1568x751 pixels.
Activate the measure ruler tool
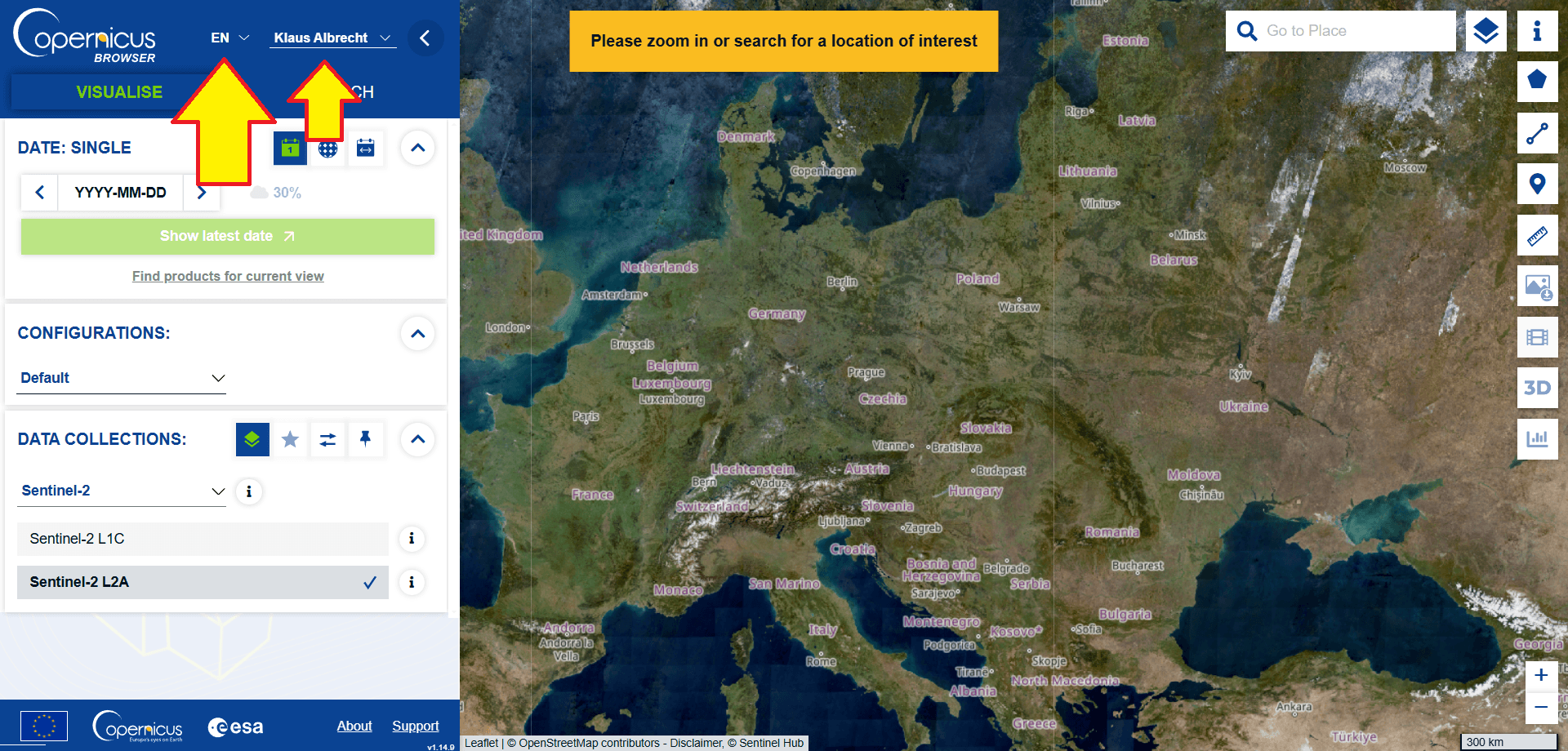point(1537,236)
